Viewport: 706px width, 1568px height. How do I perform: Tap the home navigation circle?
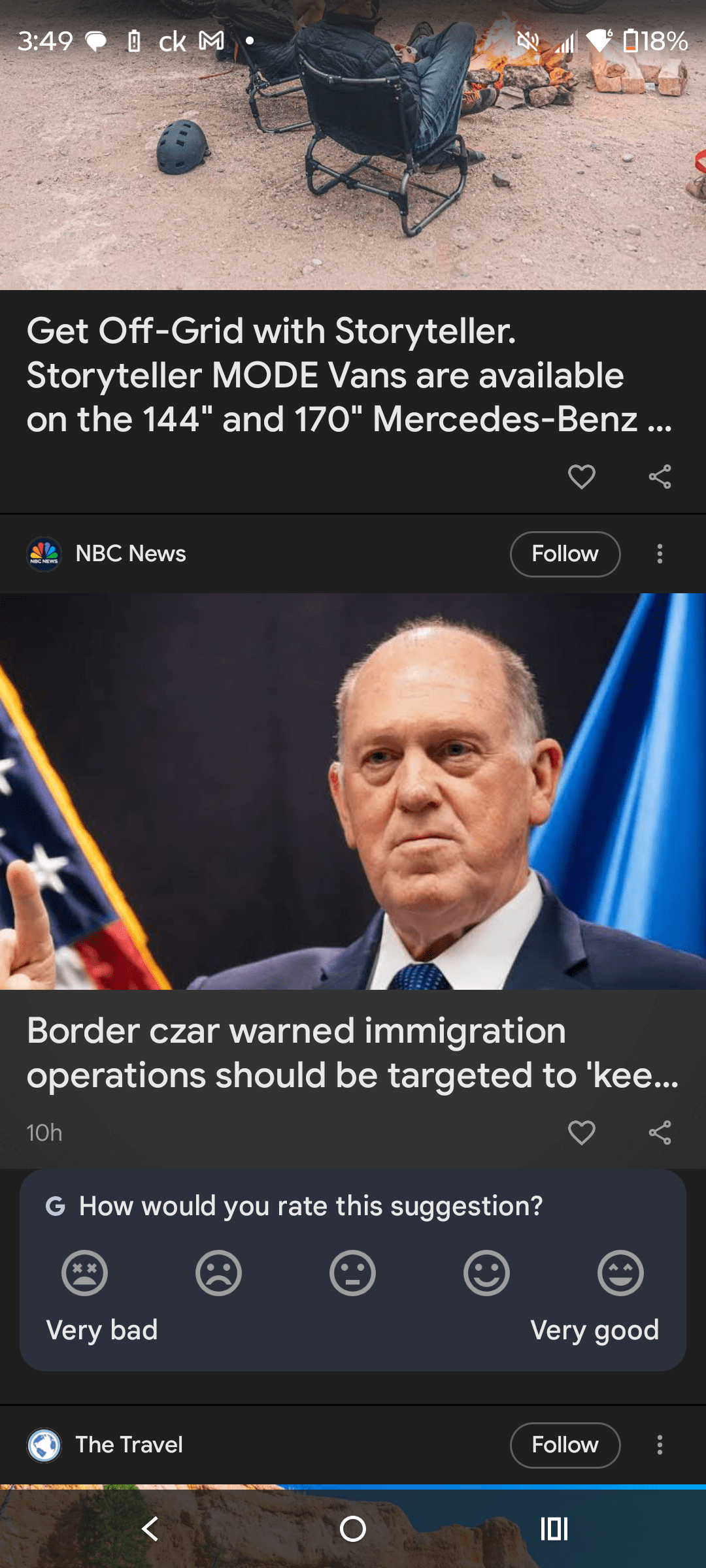[x=353, y=1529]
